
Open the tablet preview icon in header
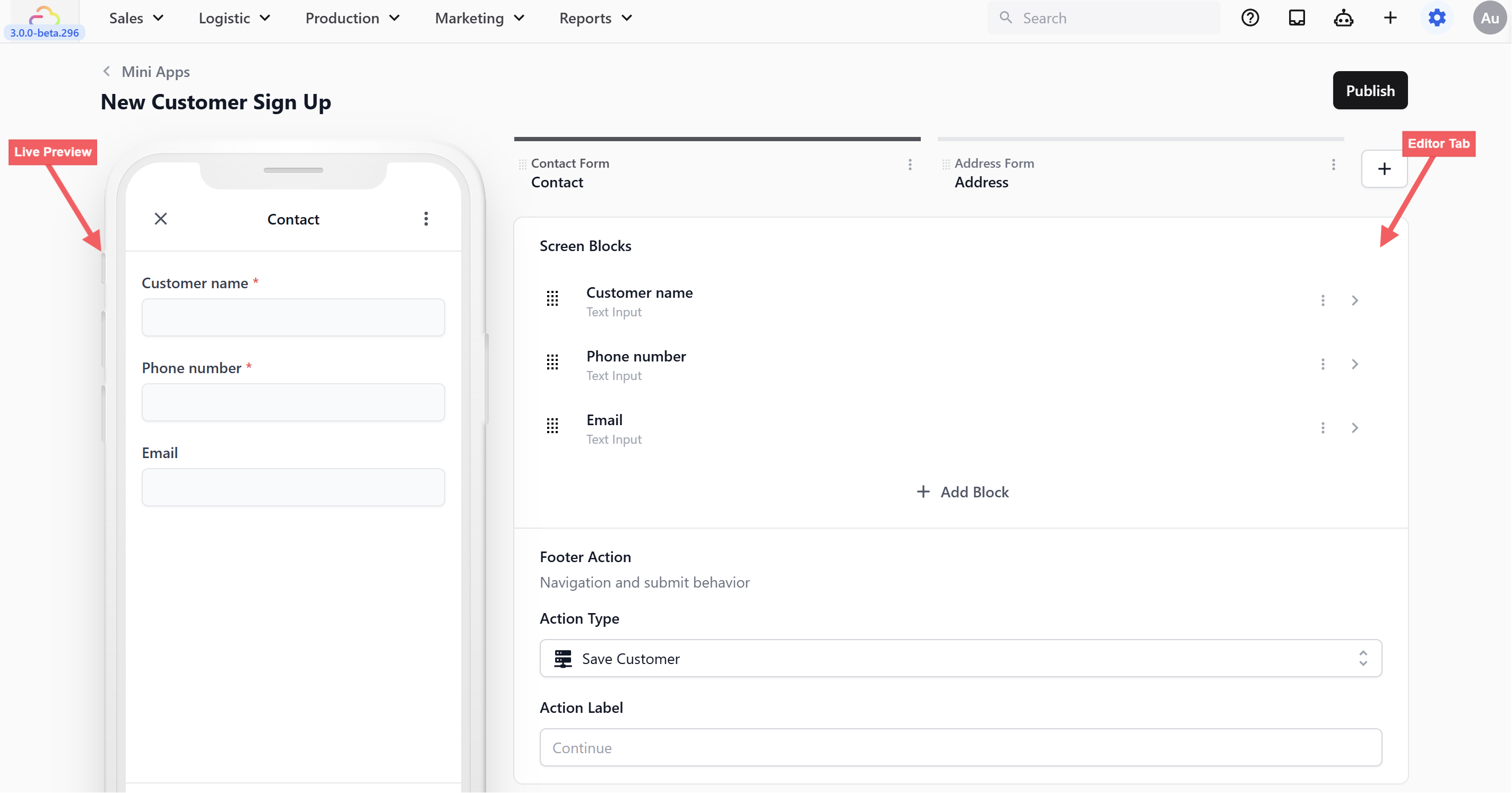click(1296, 18)
